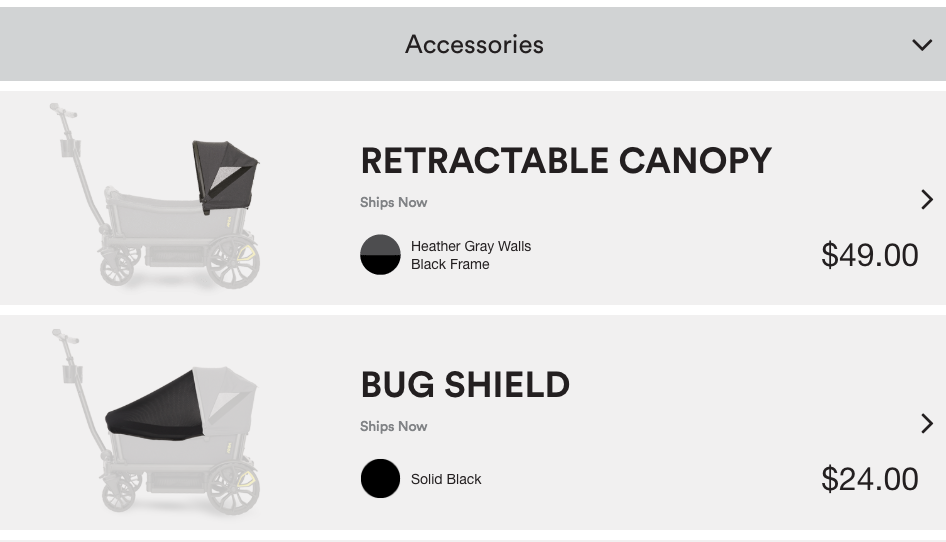
Task: Click Ships Now under Retractable Canopy
Action: tap(393, 202)
